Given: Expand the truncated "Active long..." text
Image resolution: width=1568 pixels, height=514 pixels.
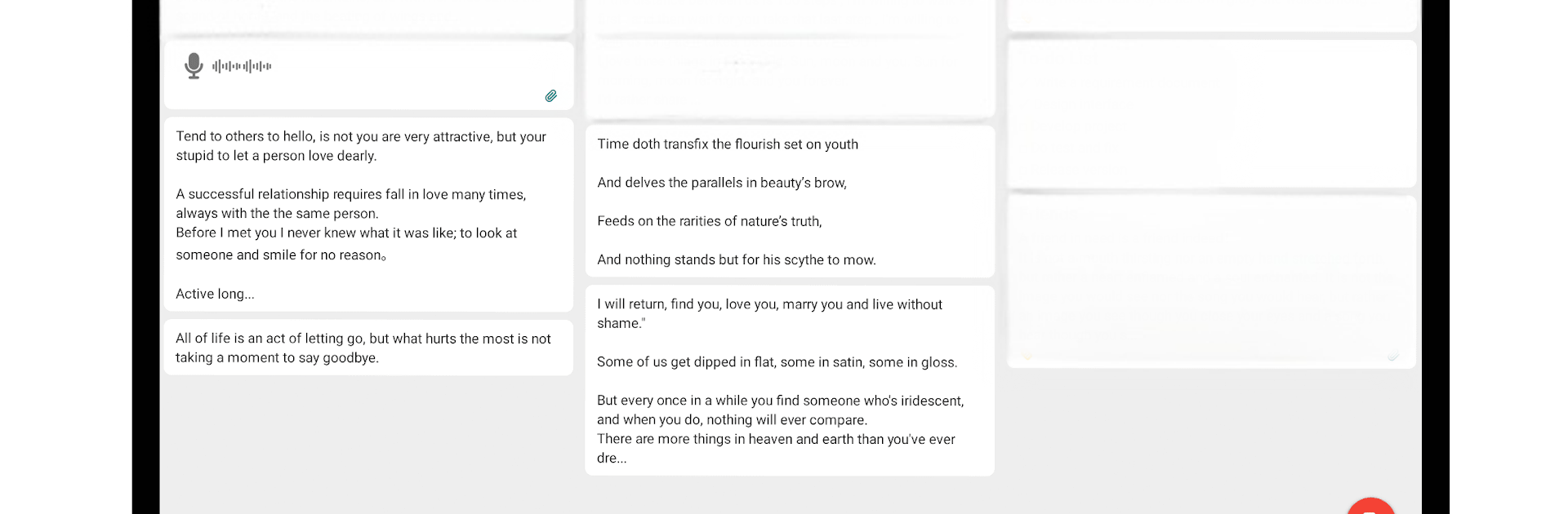Looking at the screenshot, I should pos(216,294).
